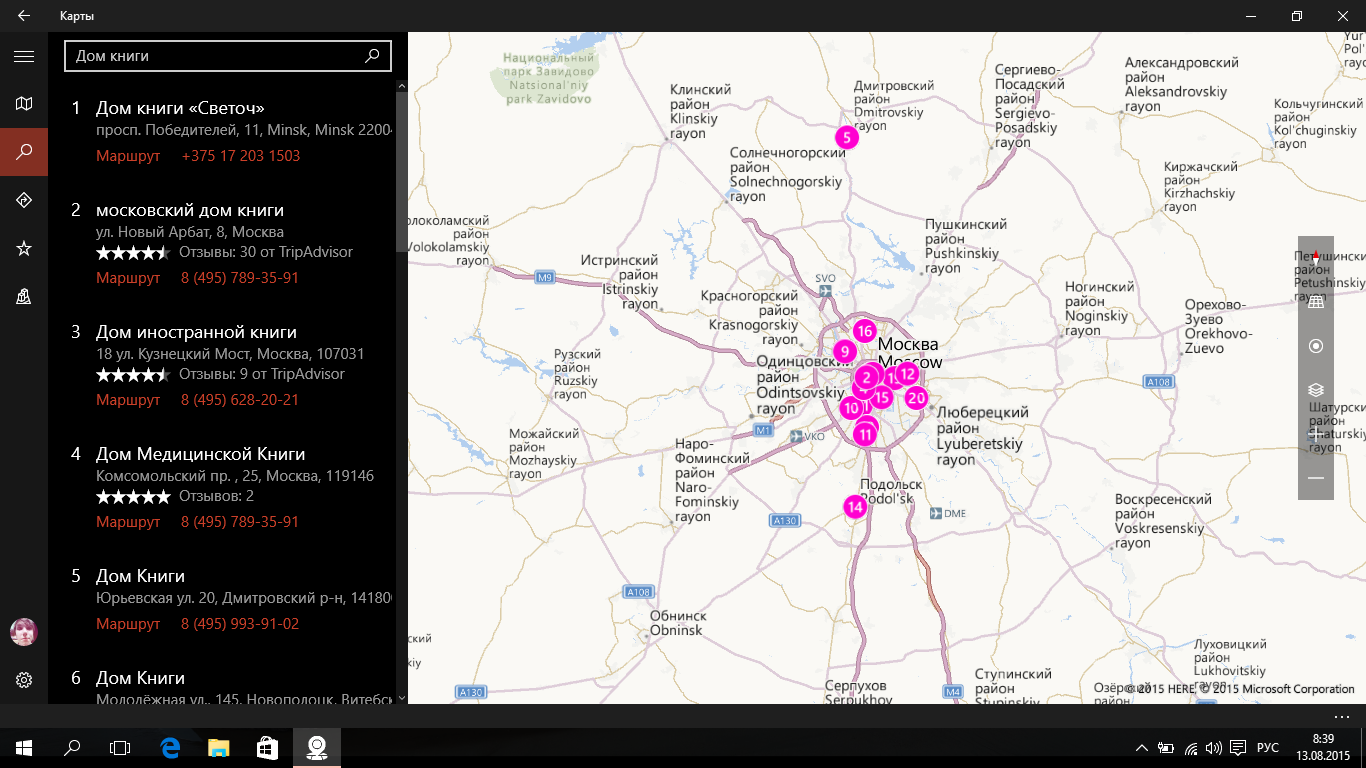
Task: Open the Wi-Fi network tray icon
Action: [x=1190, y=748]
